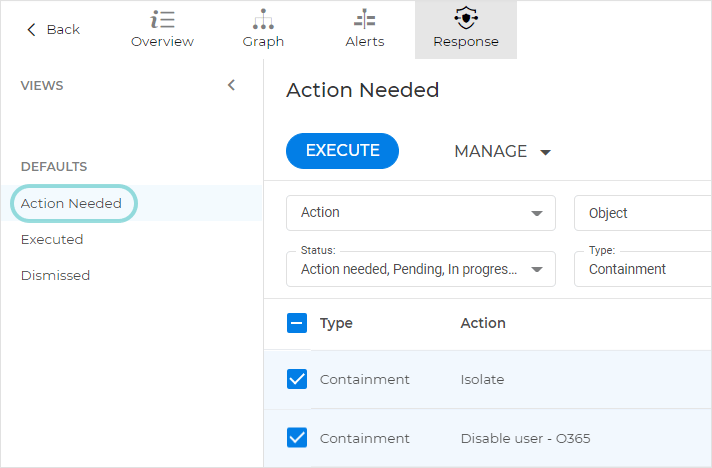Open the Type filter set to Containment
Image resolution: width=712 pixels, height=468 pixels.
click(x=642, y=268)
